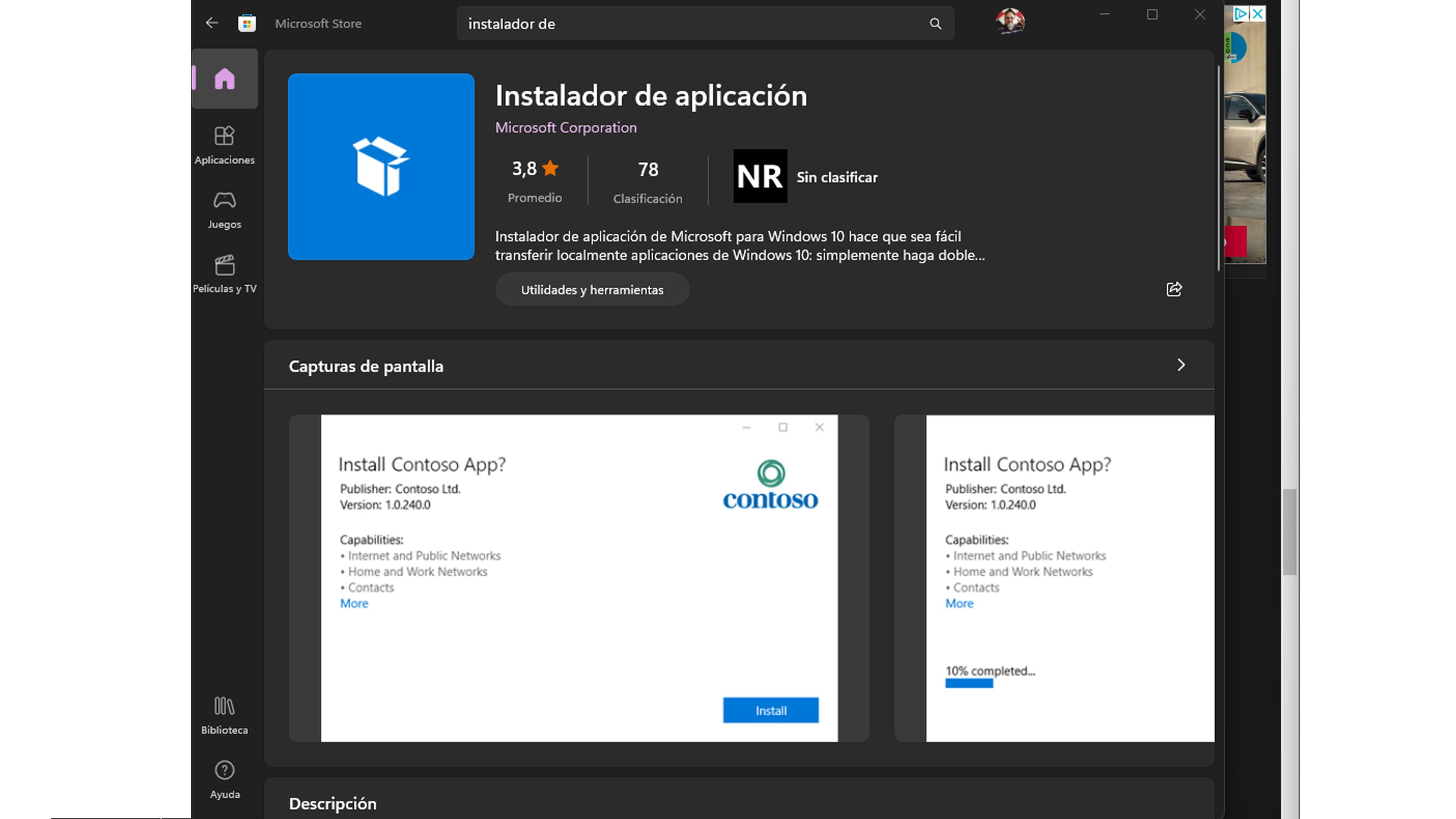Click the orange star rating icon
1456x819 pixels.
coord(550,168)
